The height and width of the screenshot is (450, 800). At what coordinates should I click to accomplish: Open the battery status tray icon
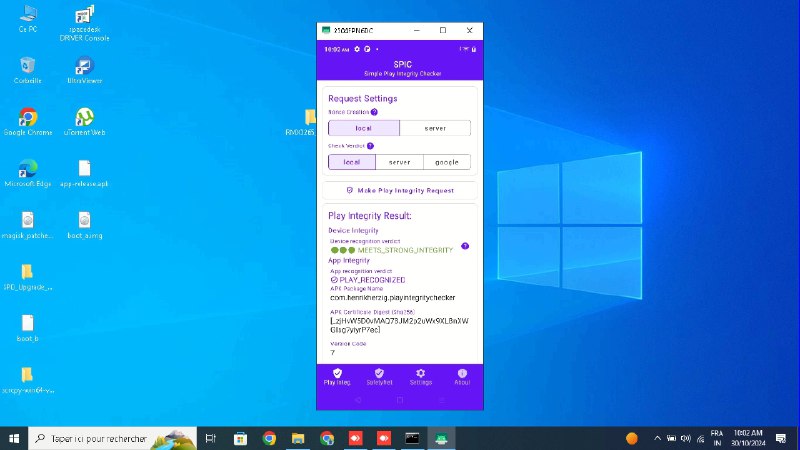point(671,438)
